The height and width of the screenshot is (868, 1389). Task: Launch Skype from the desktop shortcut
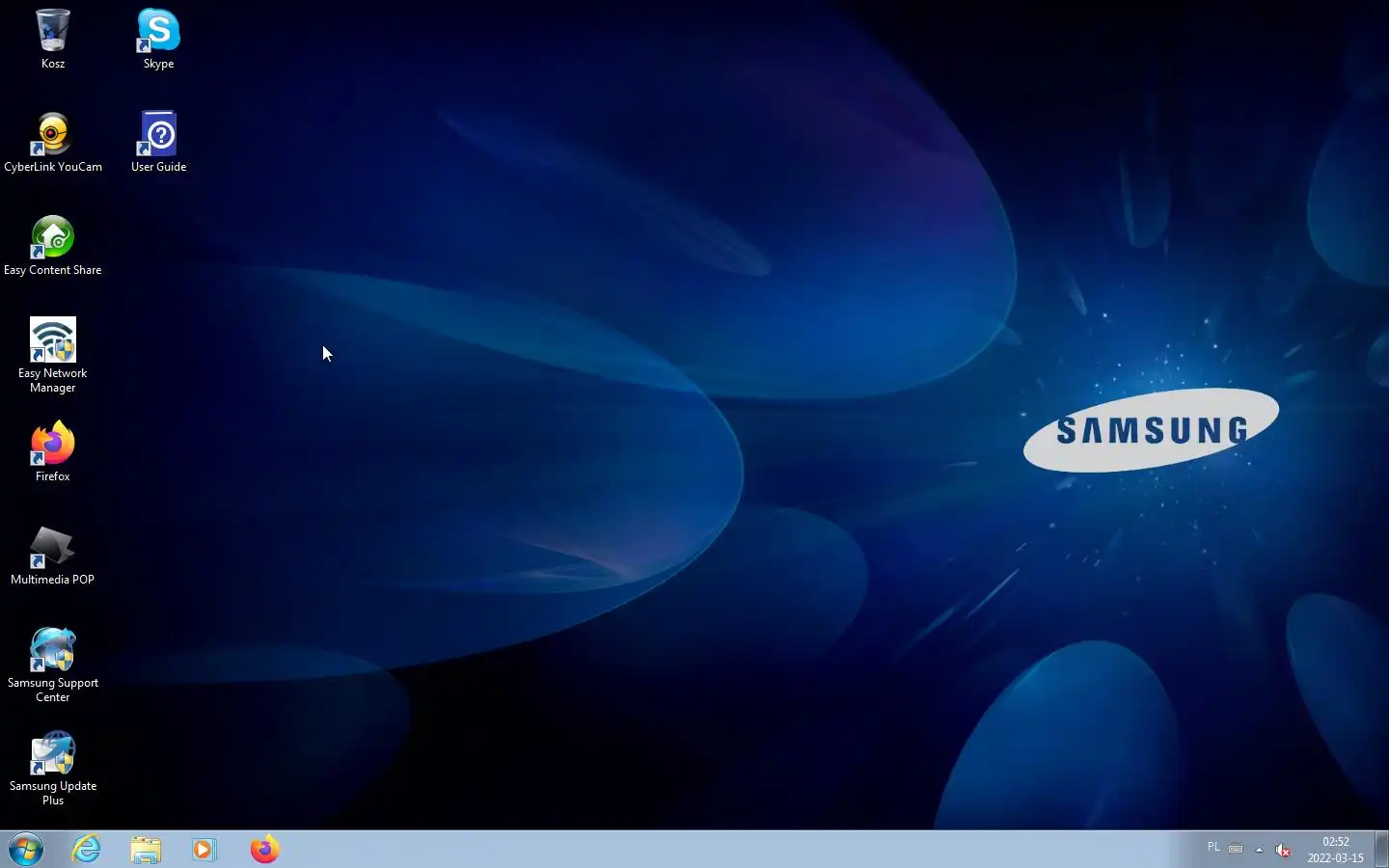pos(158,39)
